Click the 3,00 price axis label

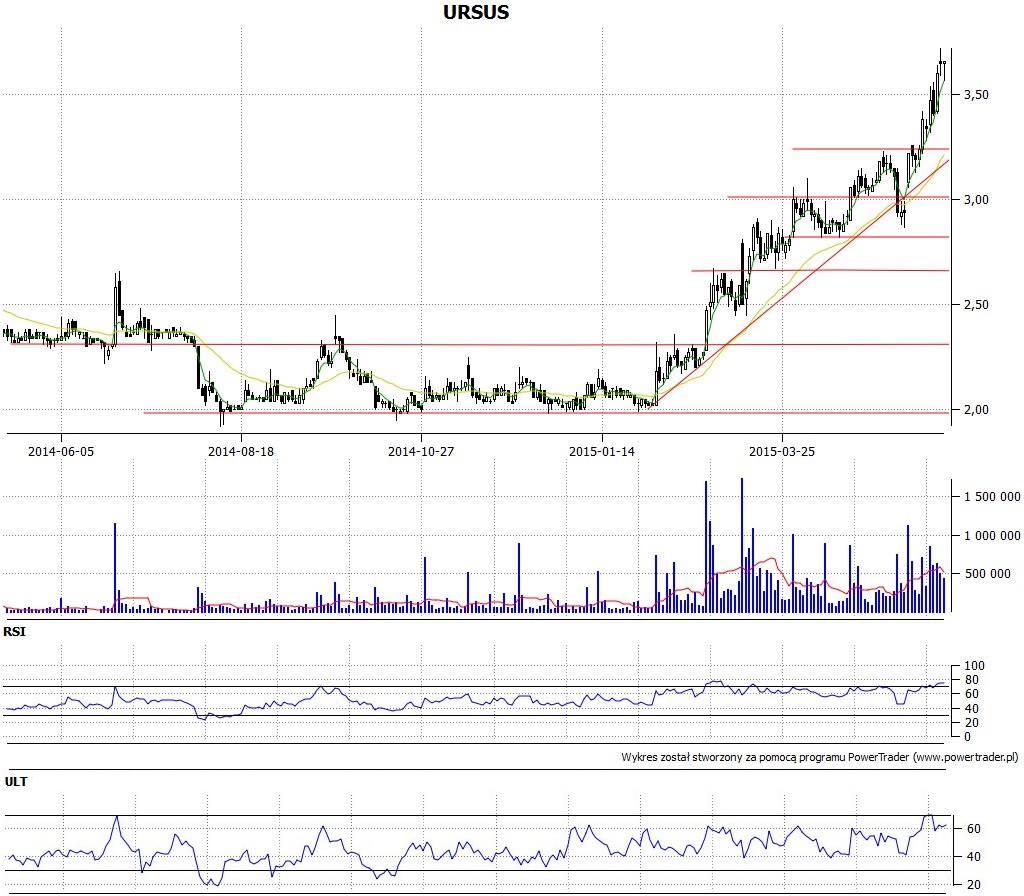click(976, 200)
